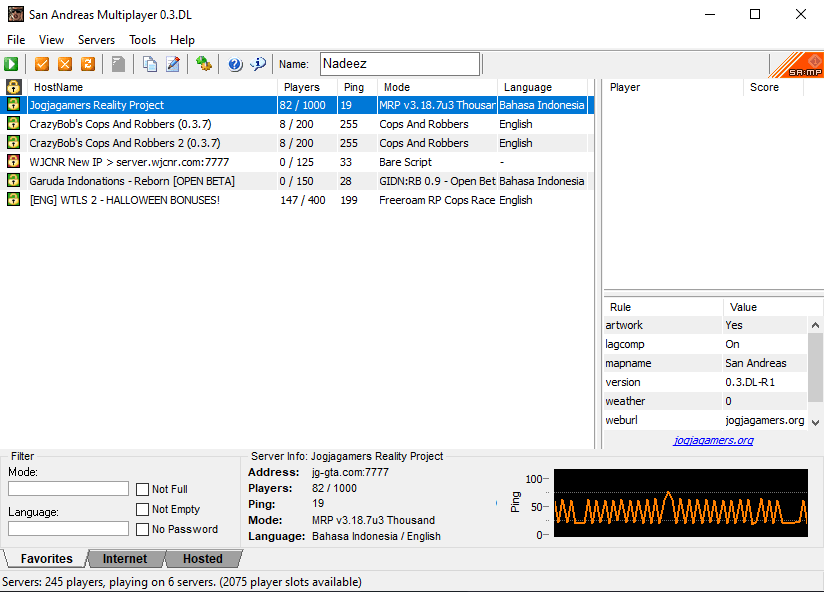Click the Player column header

coord(673,87)
